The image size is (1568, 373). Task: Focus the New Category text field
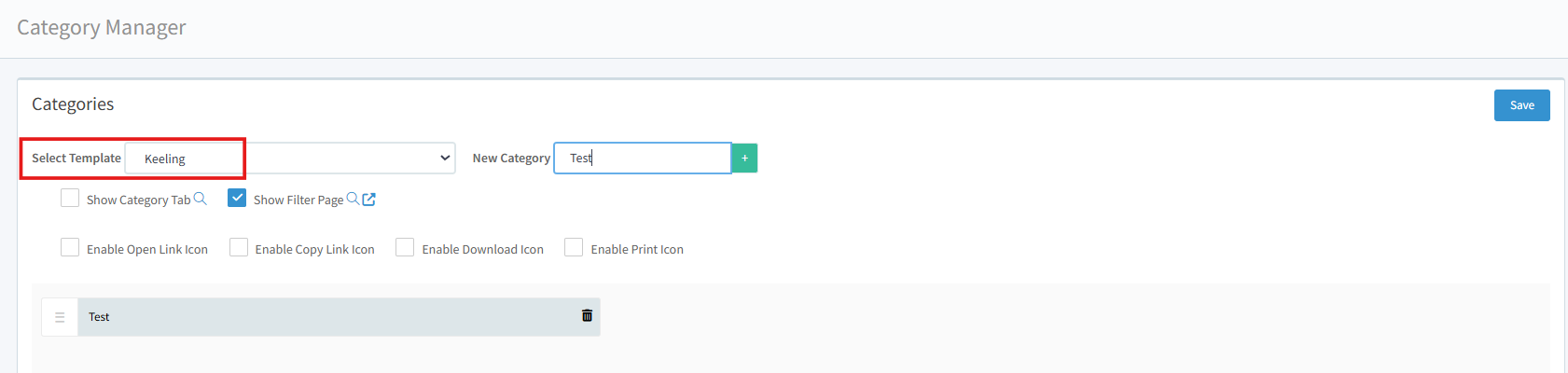[642, 159]
